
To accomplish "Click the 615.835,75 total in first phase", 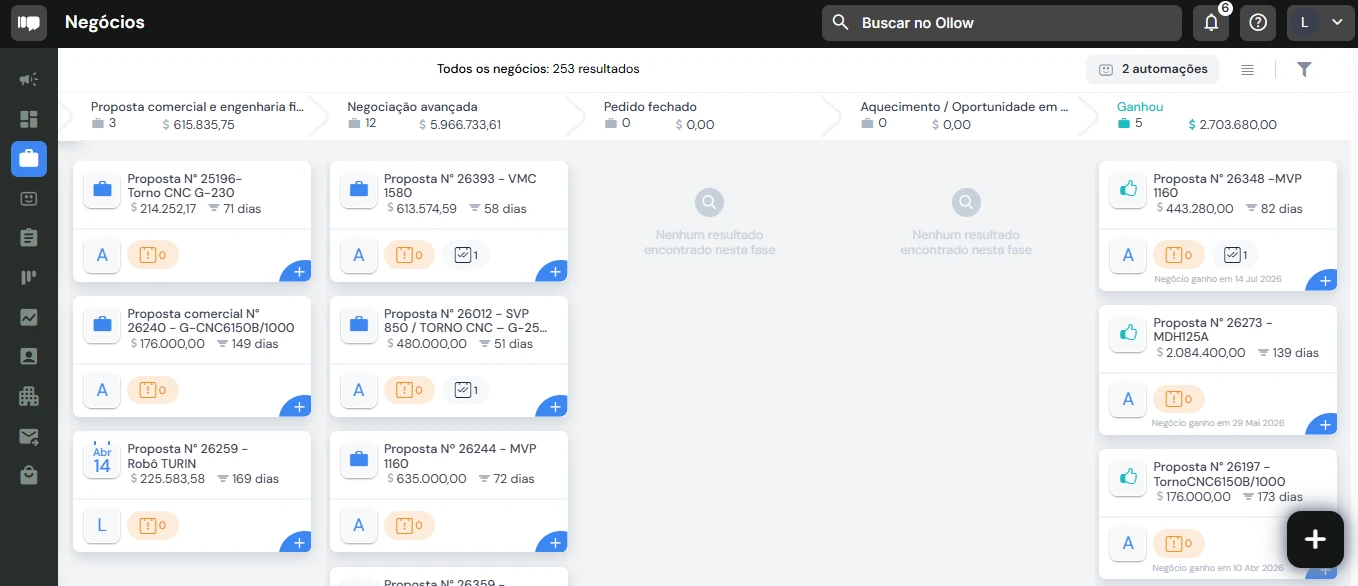I will click(x=204, y=125).
